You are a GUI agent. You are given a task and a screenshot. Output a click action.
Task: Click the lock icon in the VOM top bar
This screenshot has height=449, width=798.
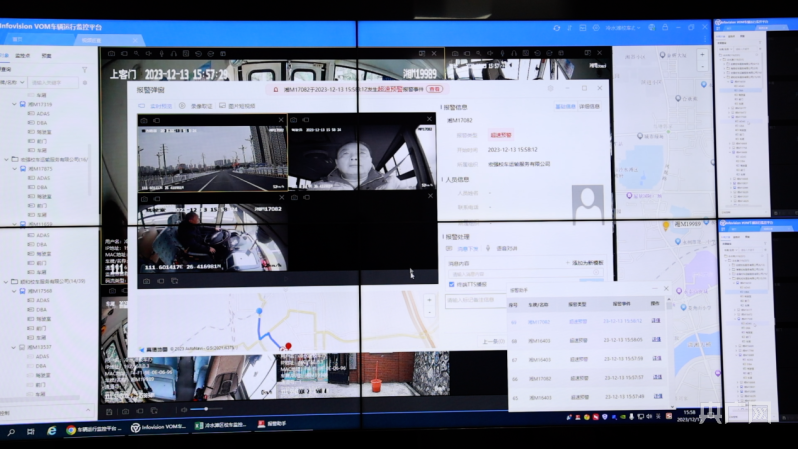coord(665,27)
